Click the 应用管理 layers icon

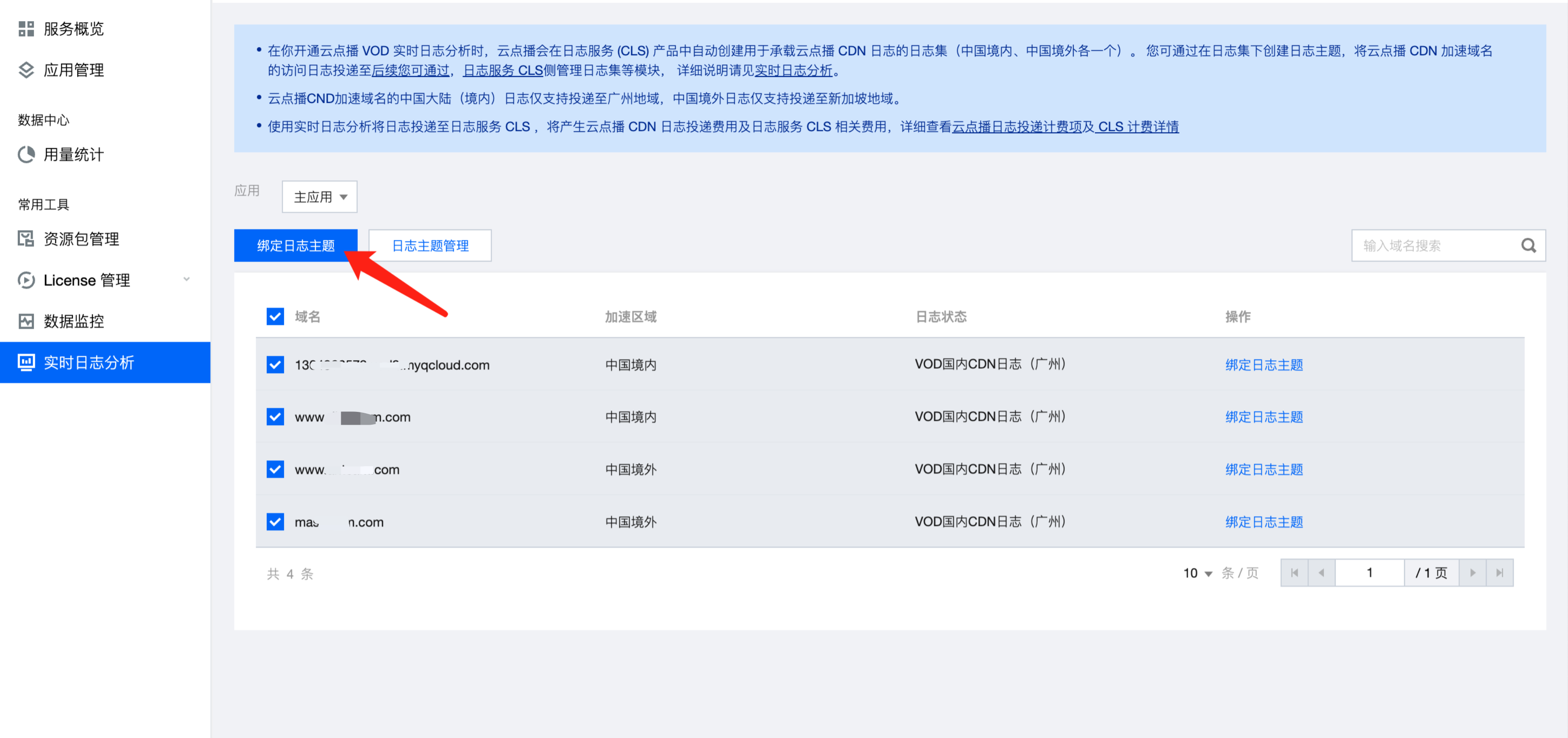coord(26,70)
